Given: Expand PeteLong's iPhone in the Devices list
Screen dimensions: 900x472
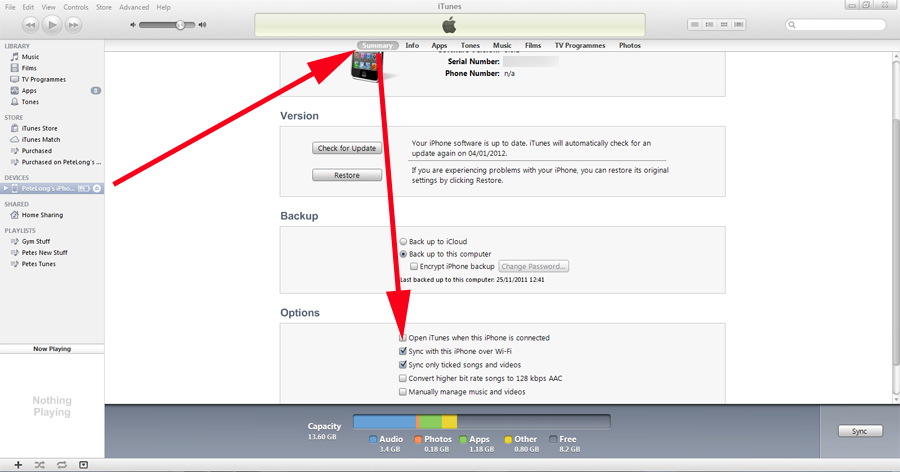Looking at the screenshot, I should pos(6,188).
